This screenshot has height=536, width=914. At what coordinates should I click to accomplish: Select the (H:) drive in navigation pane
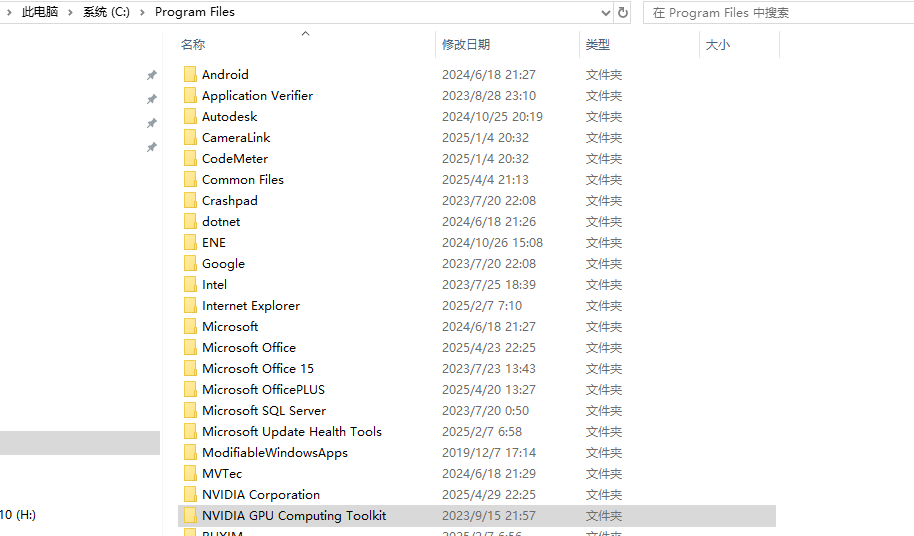point(18,514)
